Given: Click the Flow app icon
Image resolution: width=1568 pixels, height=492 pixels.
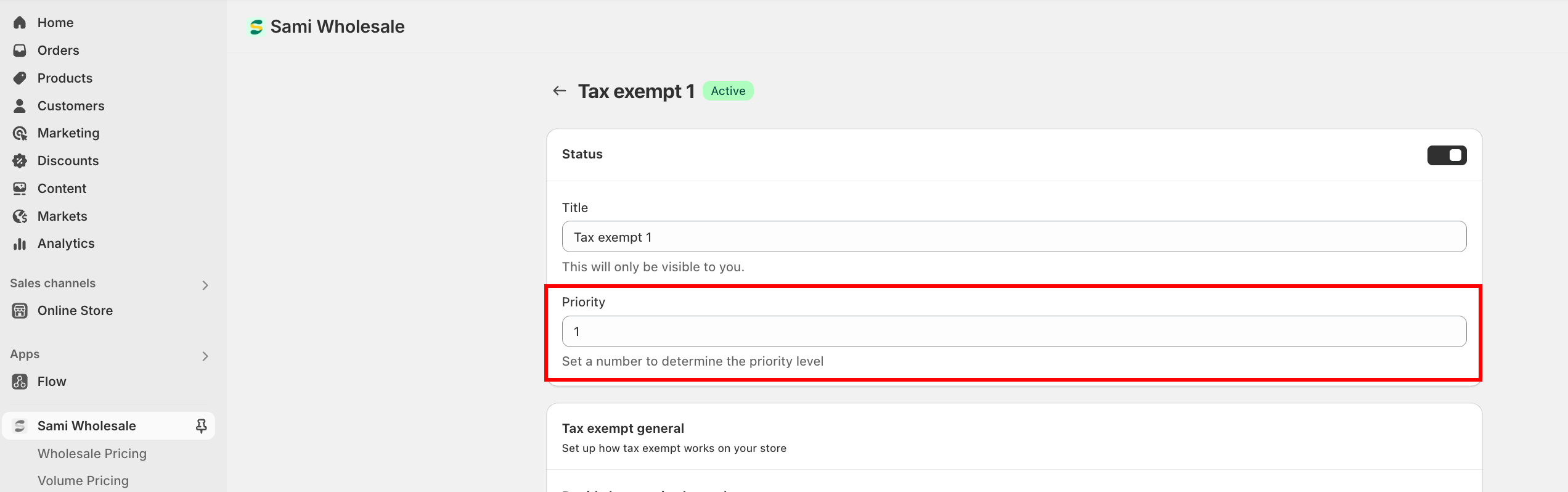Looking at the screenshot, I should tap(20, 382).
